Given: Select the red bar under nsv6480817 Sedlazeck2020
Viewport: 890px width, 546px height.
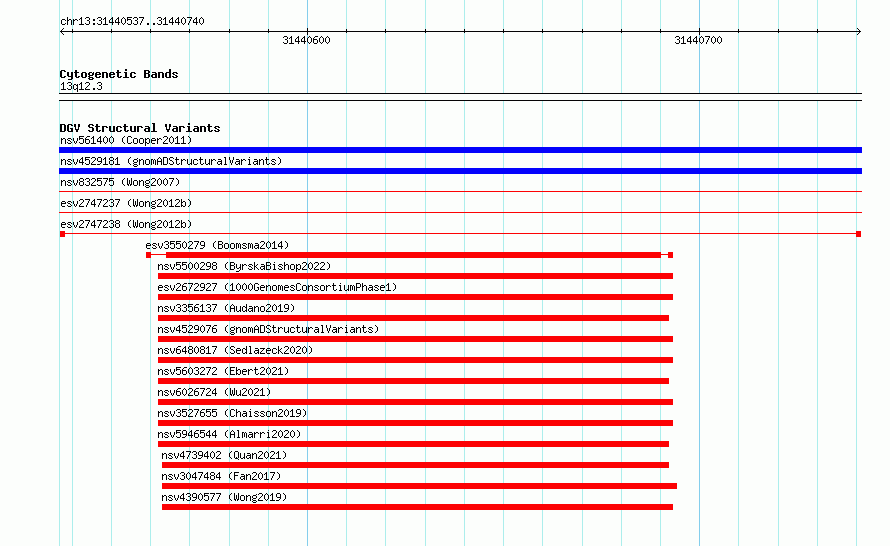Looking at the screenshot, I should click(415, 360).
